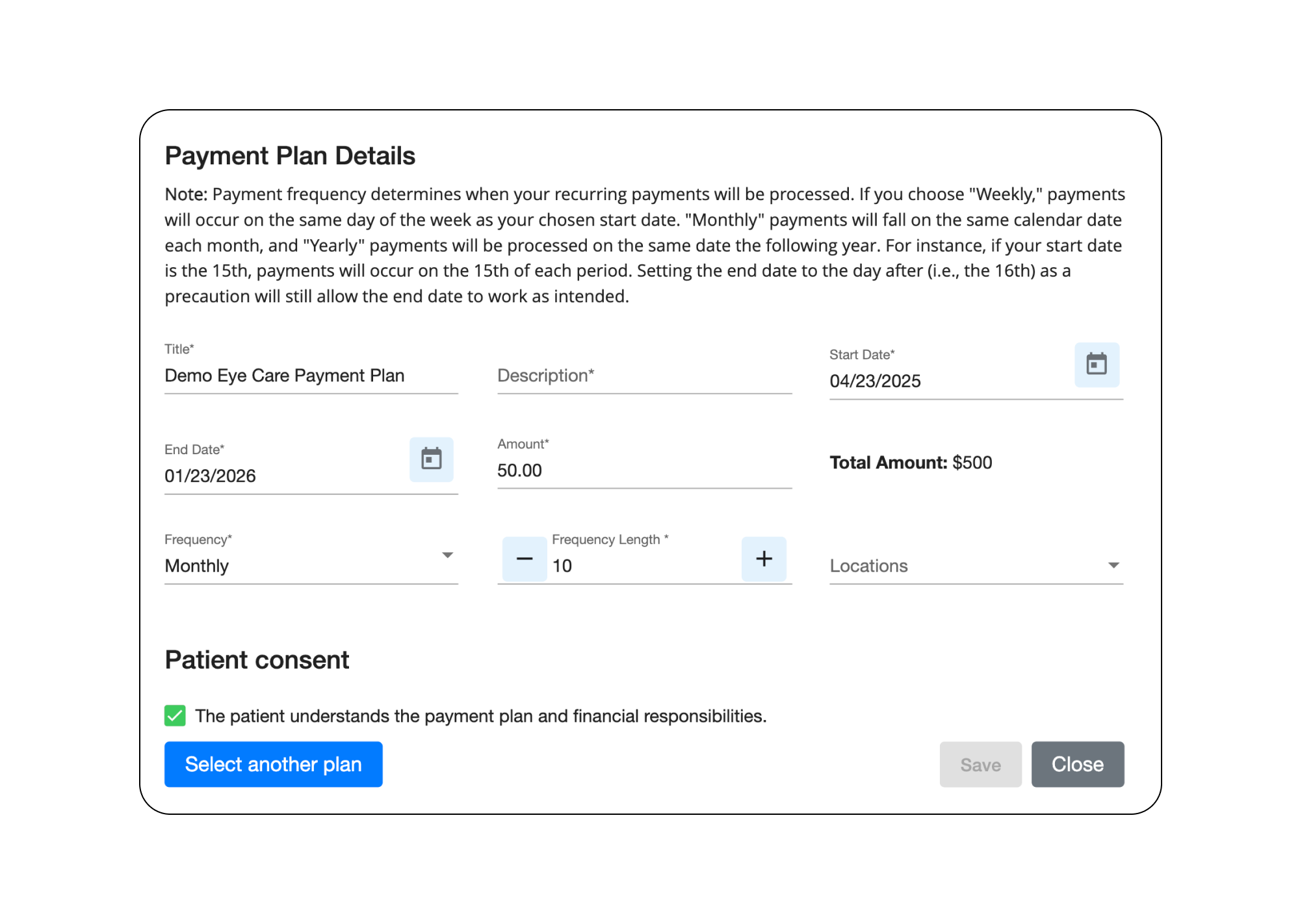Uncheck the patient consent checkbox
Screen dimensions: 1300x924
click(x=175, y=715)
